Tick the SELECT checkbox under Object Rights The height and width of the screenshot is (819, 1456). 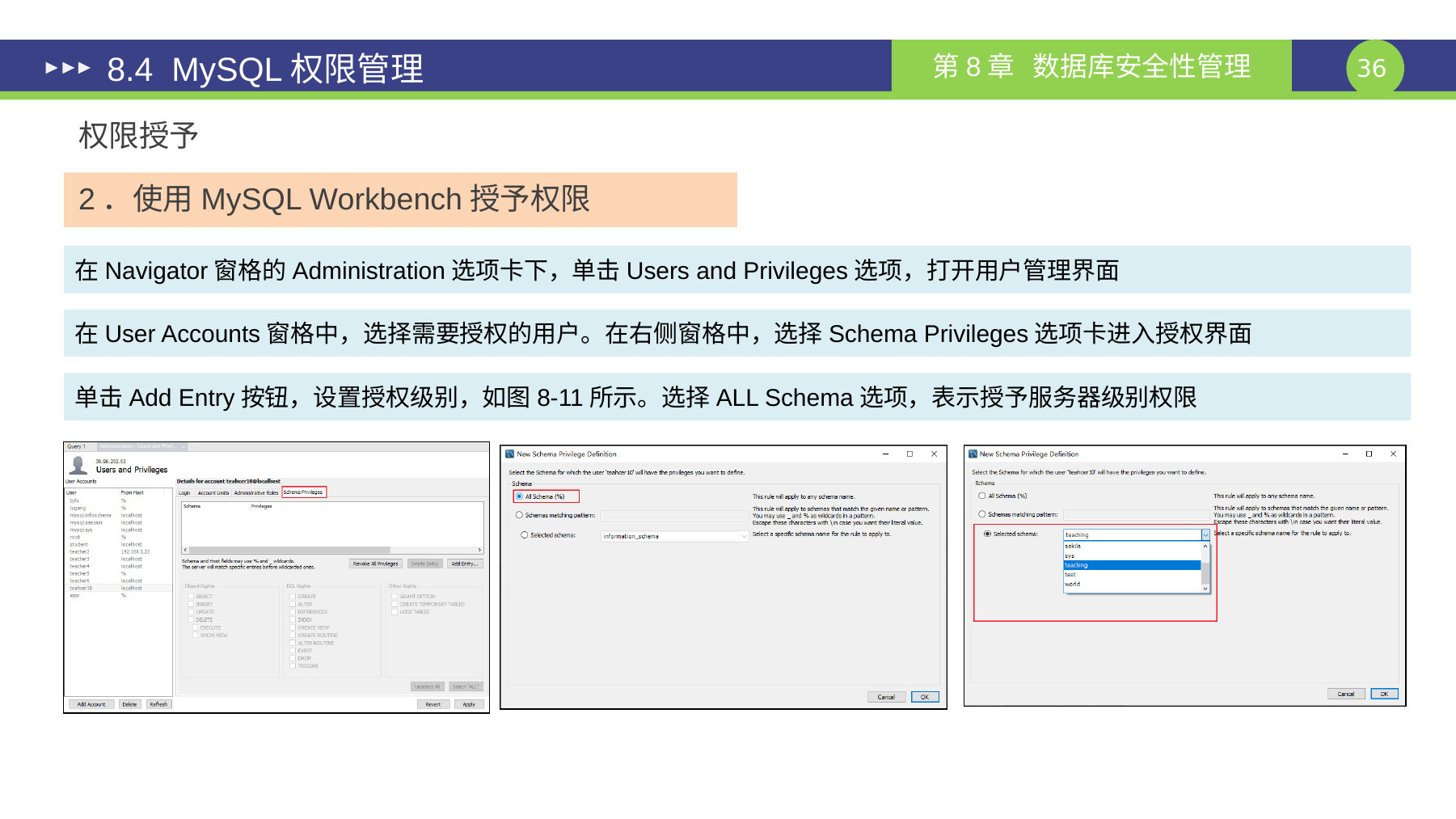(191, 597)
